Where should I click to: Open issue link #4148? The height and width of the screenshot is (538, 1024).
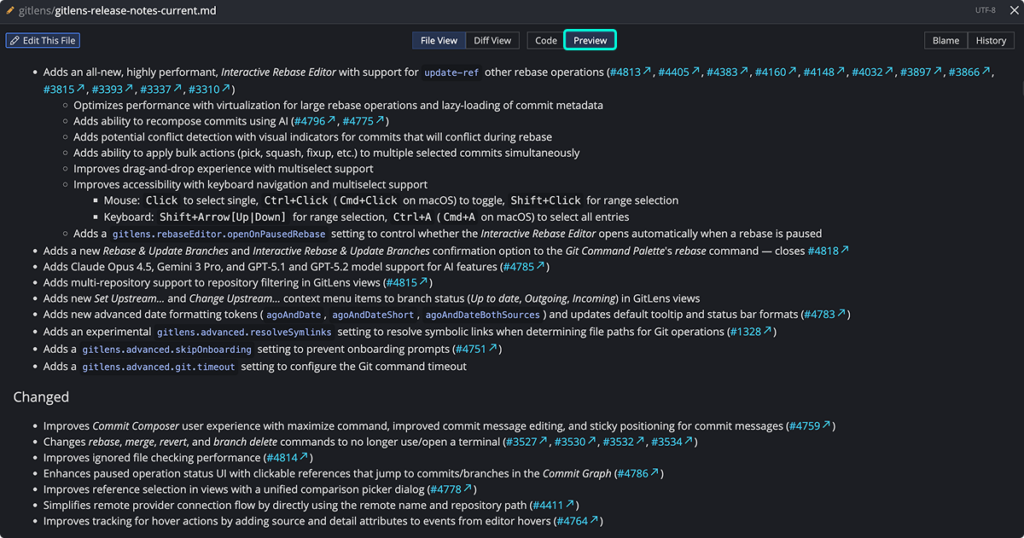click(824, 72)
